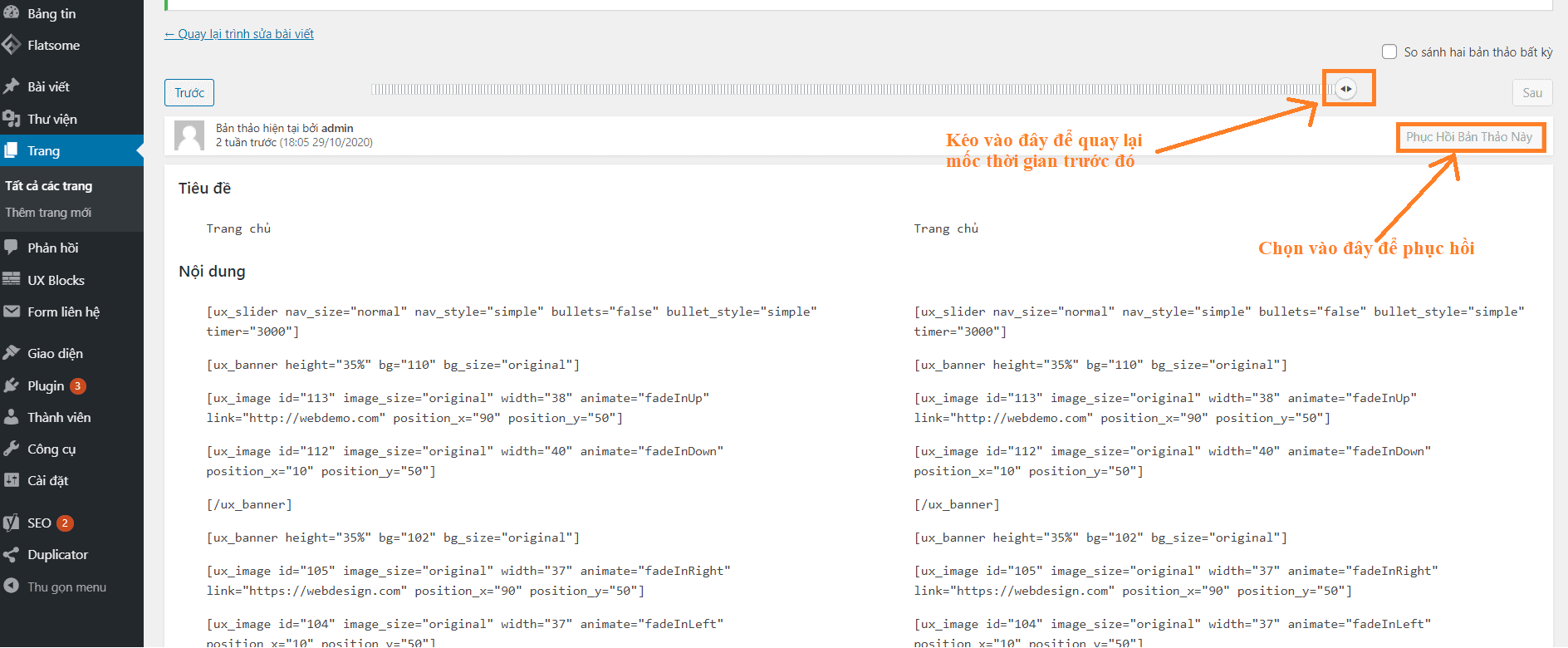Click the Bài viết pushpin icon
The height and width of the screenshot is (648, 1568).
(x=11, y=86)
